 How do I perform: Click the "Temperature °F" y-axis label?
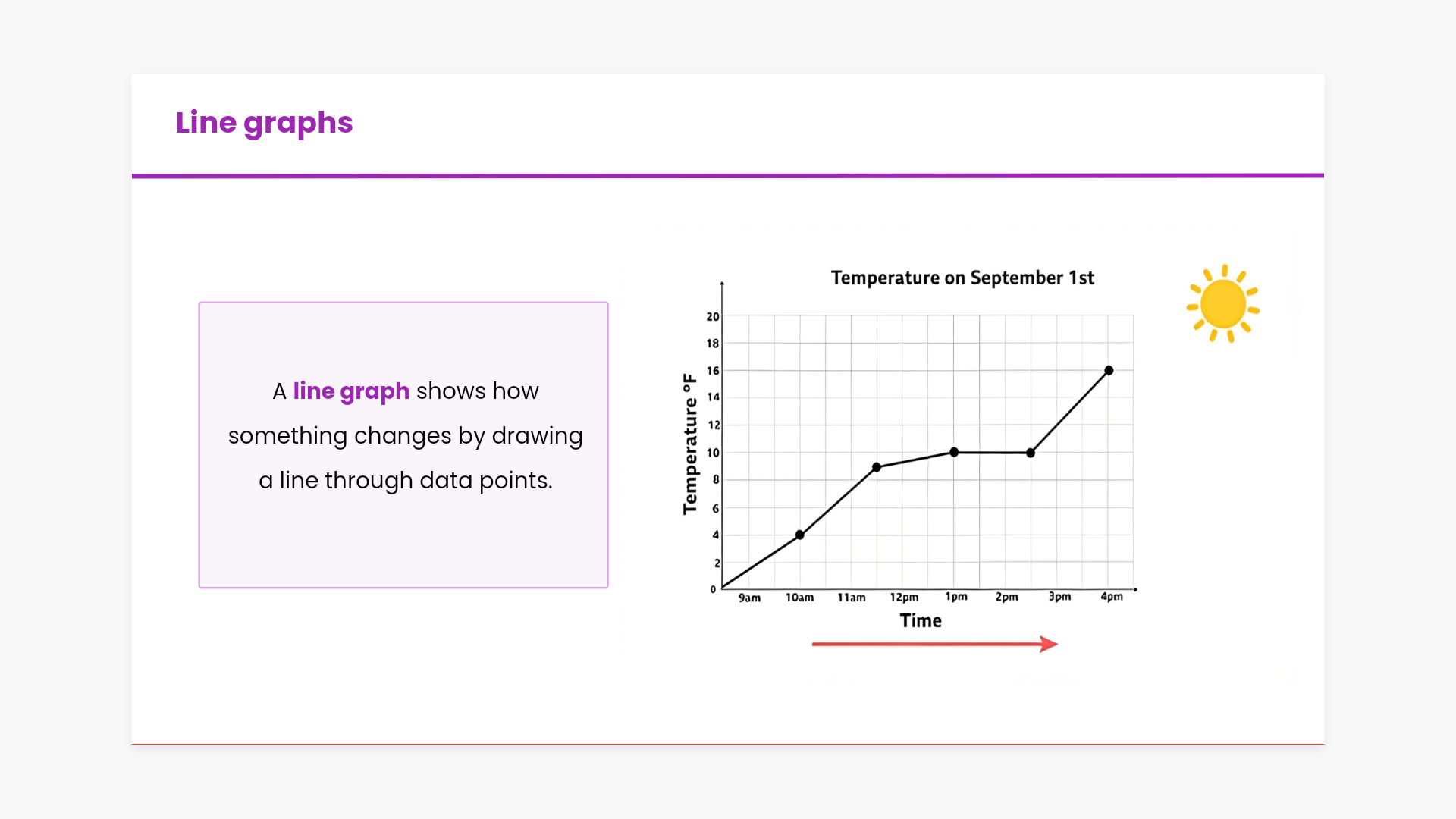(x=689, y=444)
